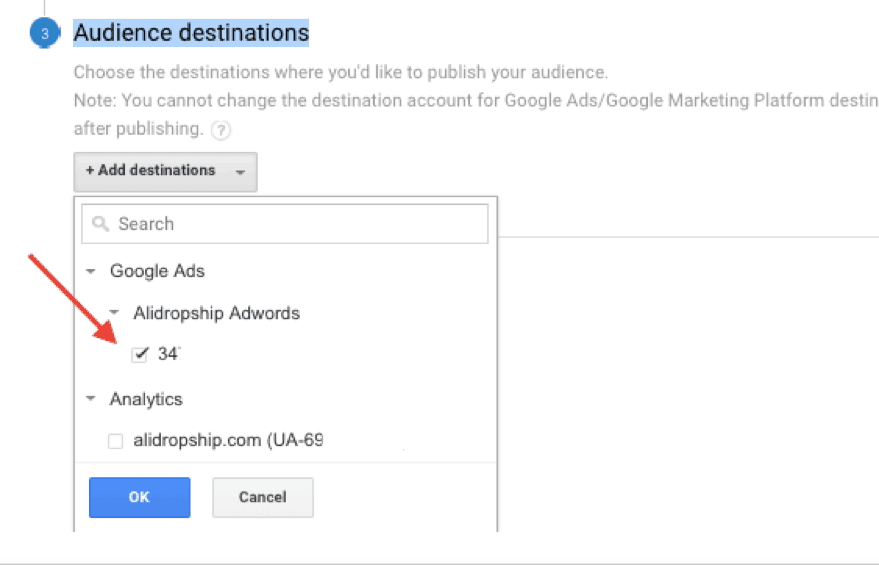Confirm selection with the OK button
Screen dimensions: 879x565
pos(139,497)
